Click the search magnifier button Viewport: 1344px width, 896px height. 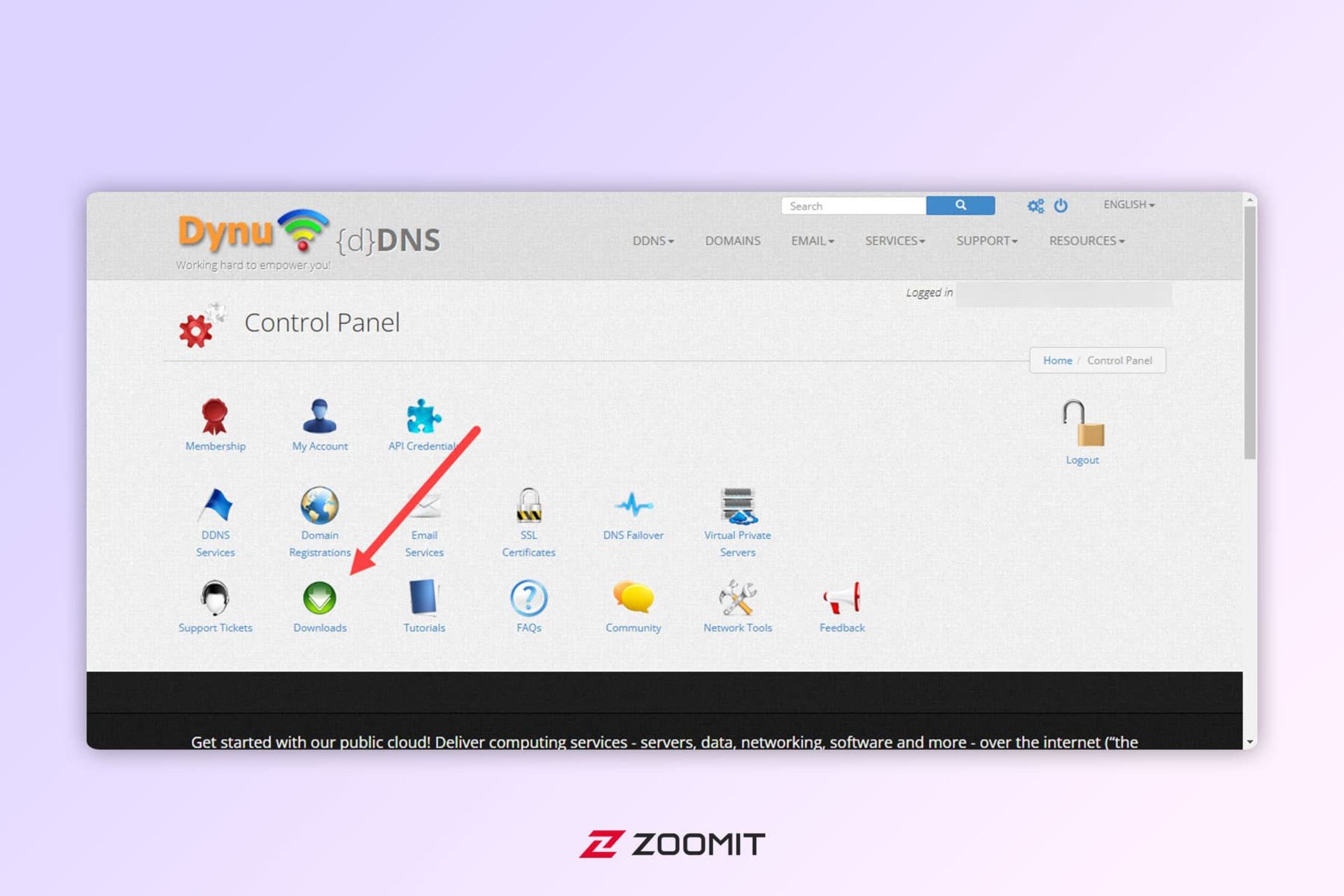tap(958, 206)
